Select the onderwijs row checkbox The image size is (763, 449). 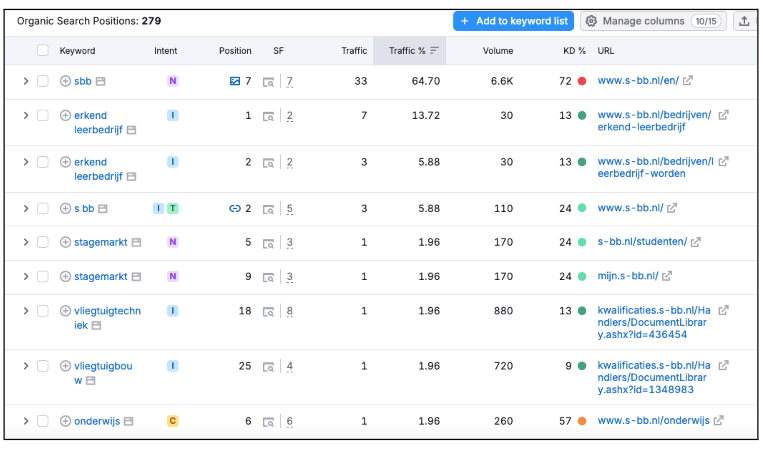(42, 421)
